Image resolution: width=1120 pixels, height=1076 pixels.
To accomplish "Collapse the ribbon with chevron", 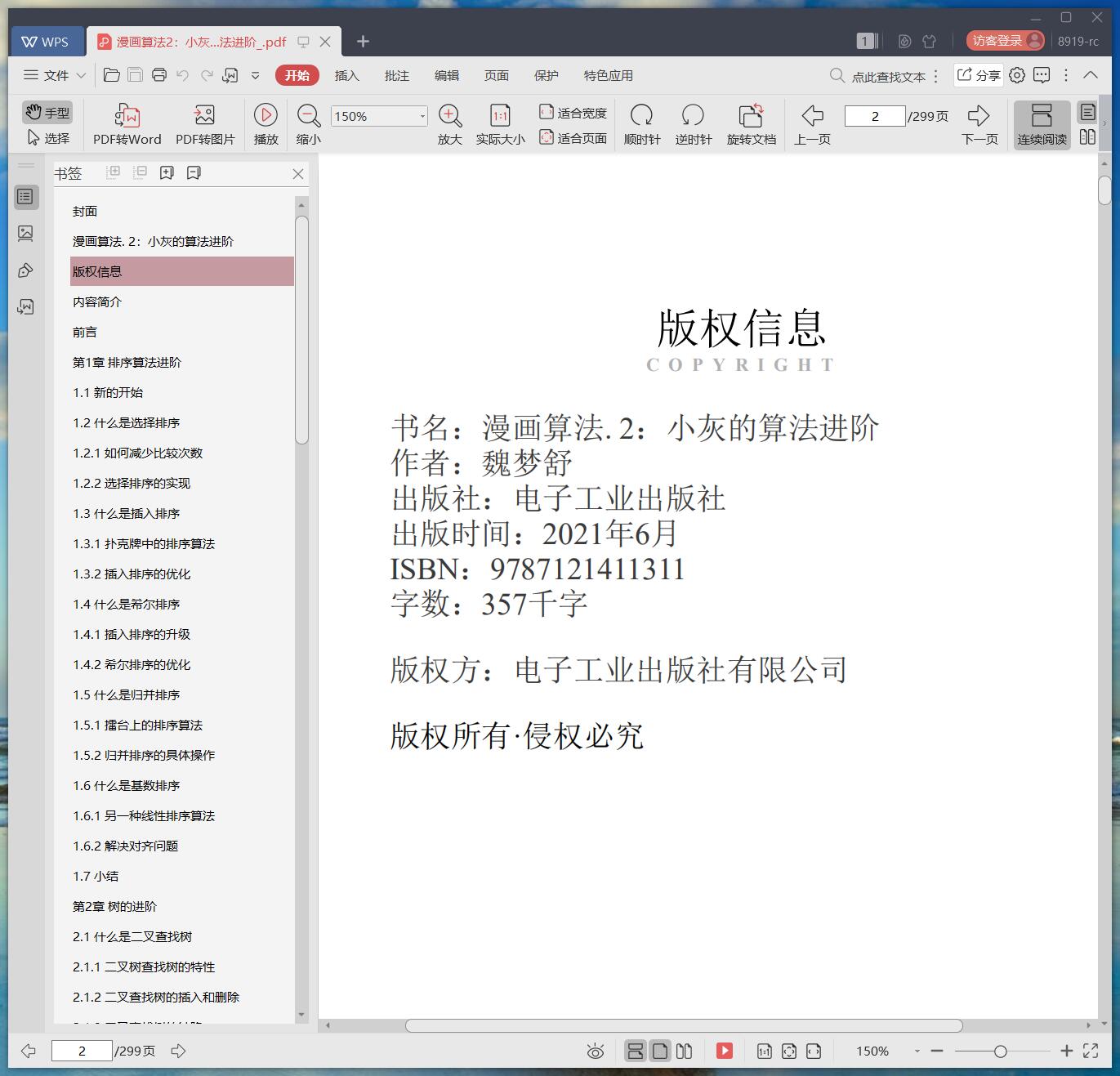I will click(x=1091, y=74).
